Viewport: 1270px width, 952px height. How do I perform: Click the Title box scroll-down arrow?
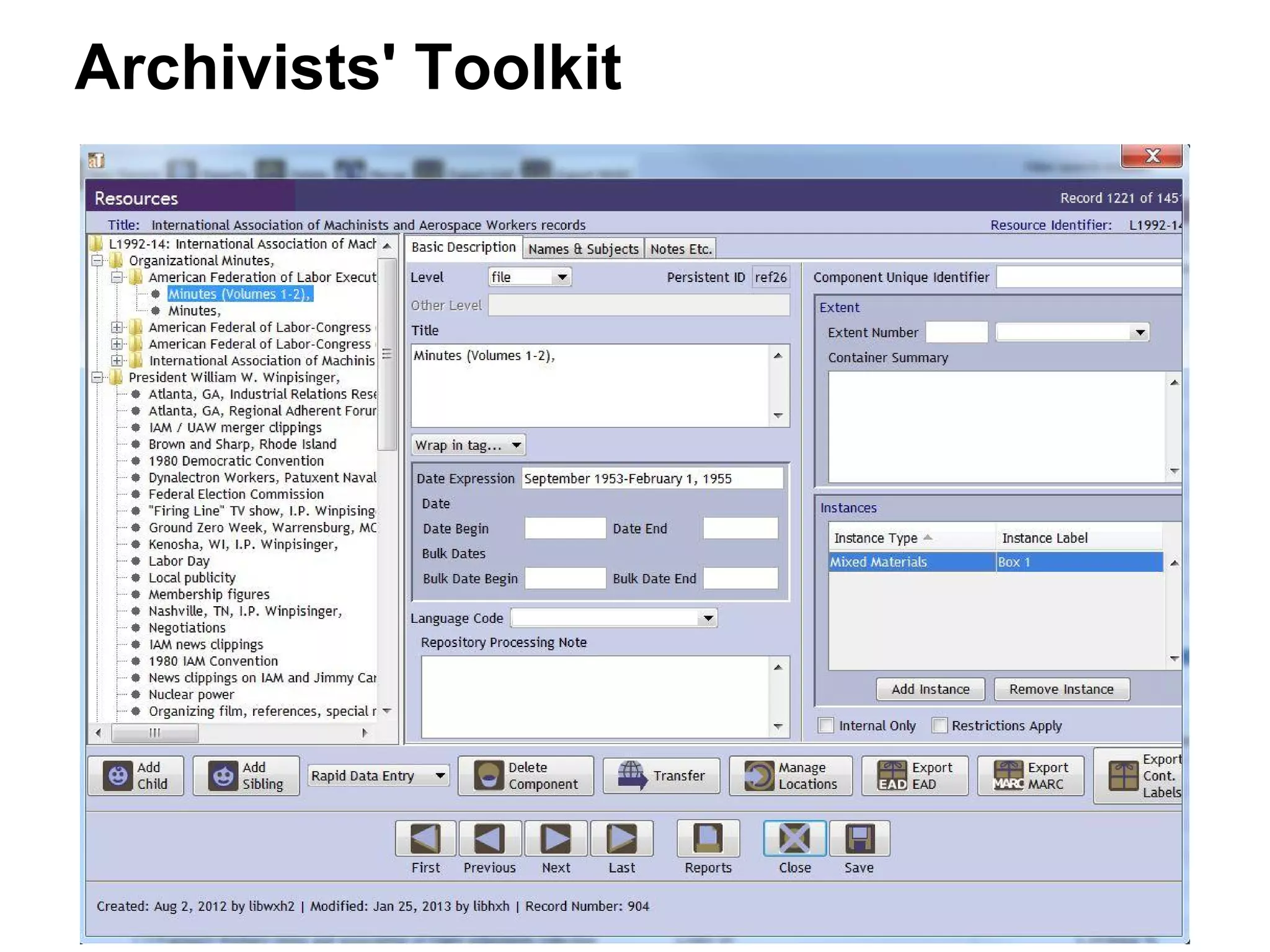coord(778,415)
